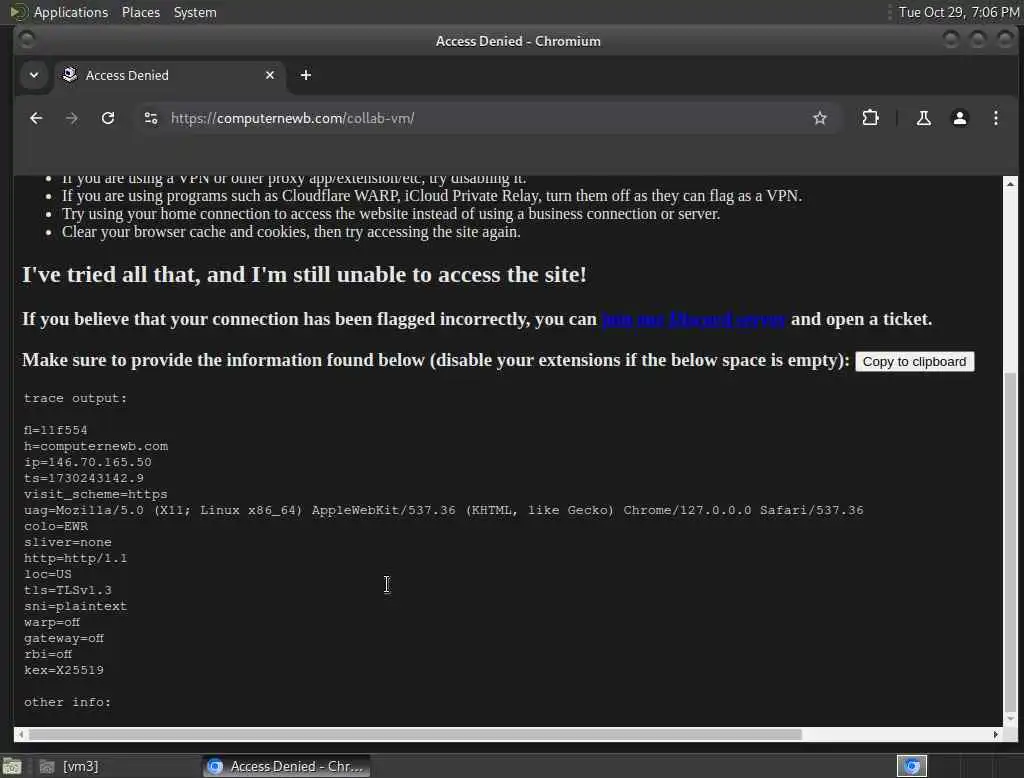Viewport: 1024px width, 778px height.
Task: Follow the Discord server link
Action: [693, 319]
